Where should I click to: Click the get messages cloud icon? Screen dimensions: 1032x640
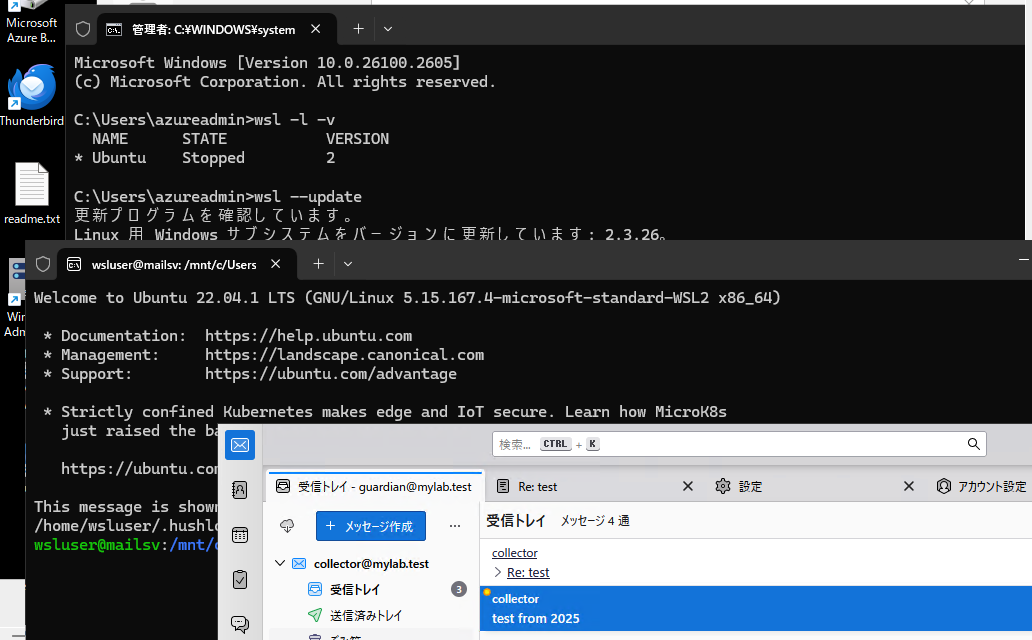coord(287,525)
